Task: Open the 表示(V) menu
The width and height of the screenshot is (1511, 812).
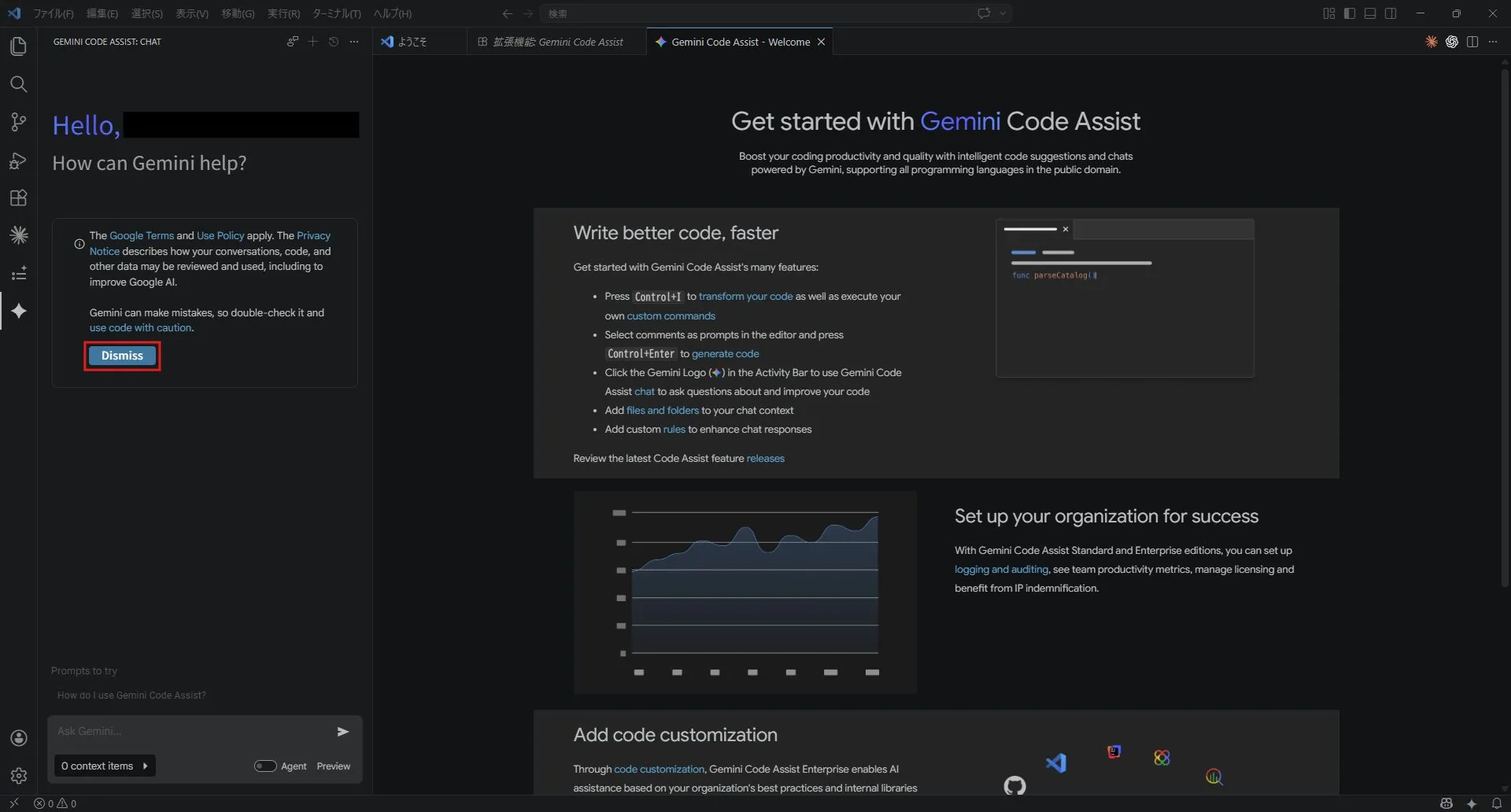Action: [192, 13]
